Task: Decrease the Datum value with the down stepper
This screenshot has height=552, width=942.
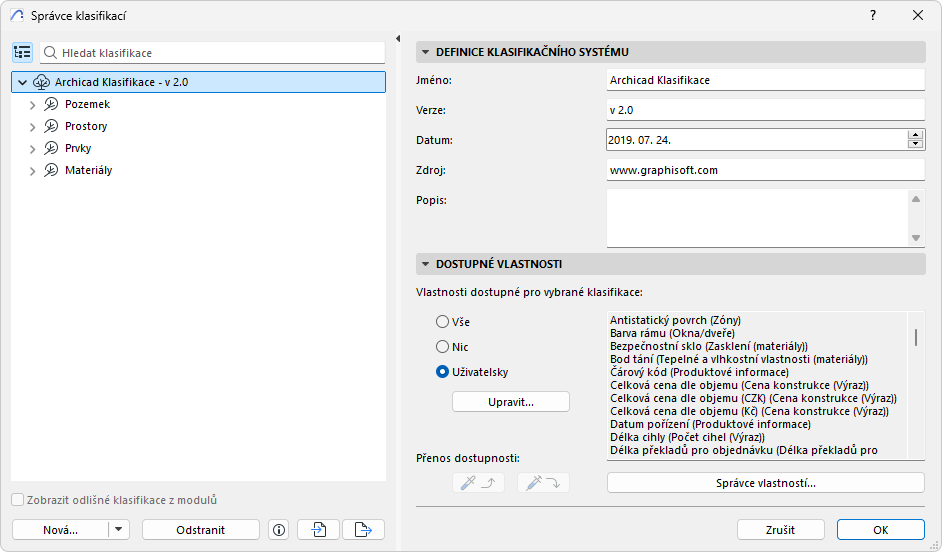Action: point(916,144)
